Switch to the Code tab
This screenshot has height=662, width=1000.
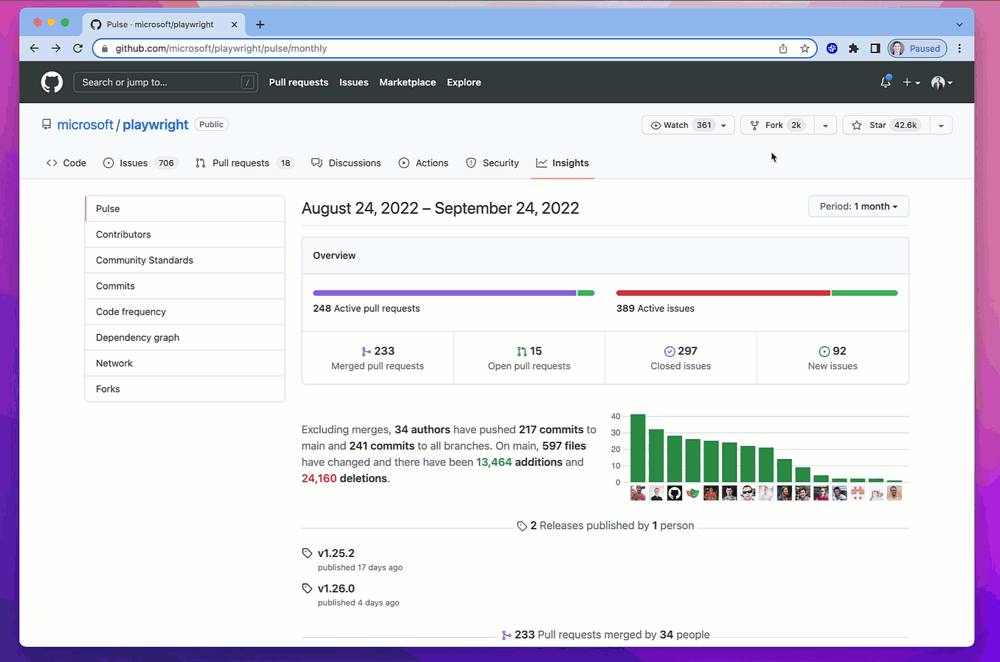[66, 163]
